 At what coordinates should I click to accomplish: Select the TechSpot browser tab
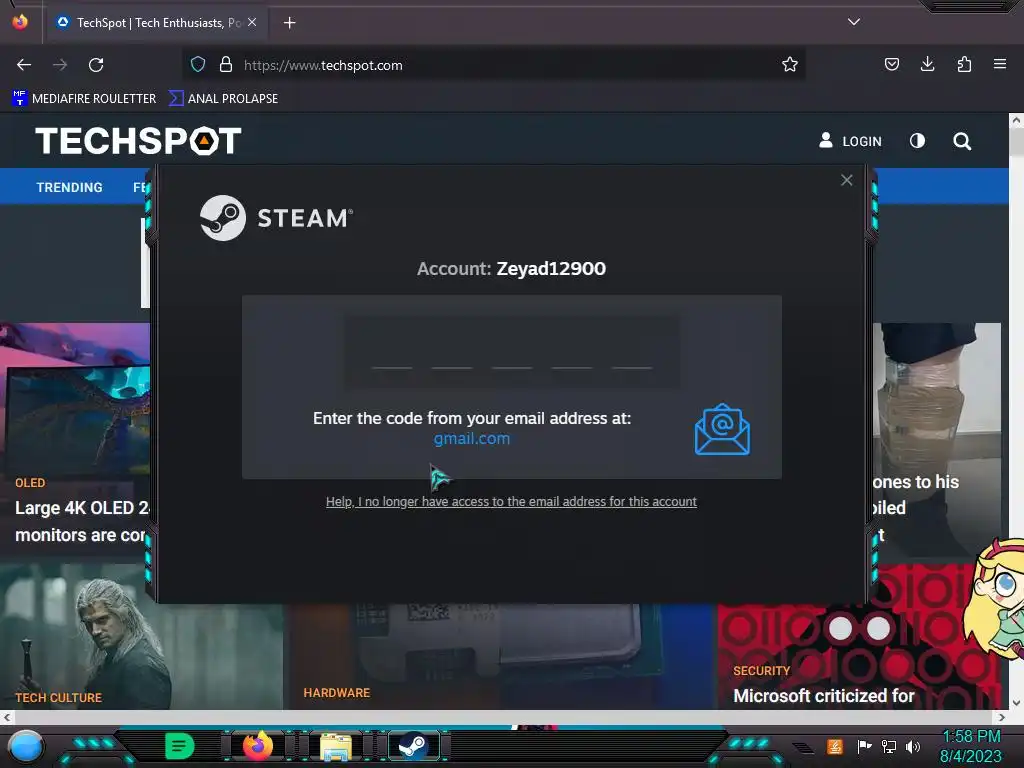click(157, 23)
